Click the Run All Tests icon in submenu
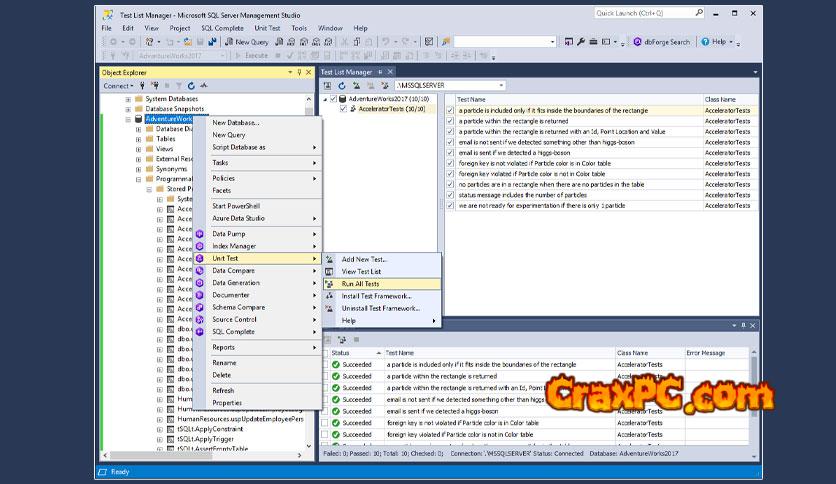 pyautogui.click(x=330, y=284)
